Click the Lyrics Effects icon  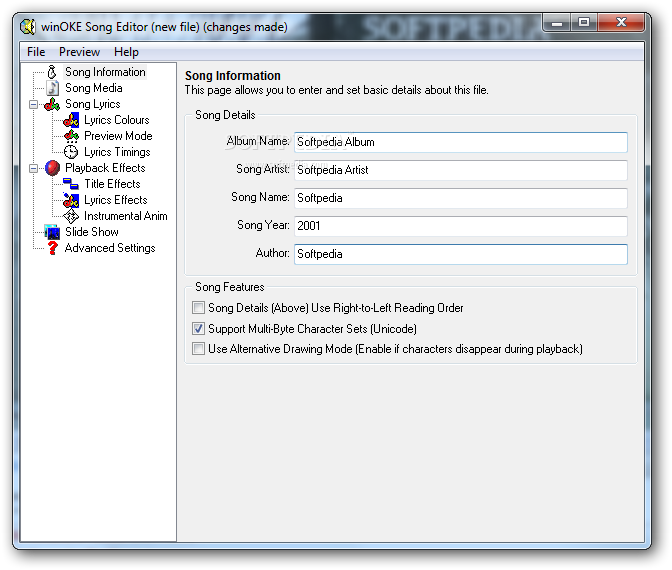(x=71, y=200)
